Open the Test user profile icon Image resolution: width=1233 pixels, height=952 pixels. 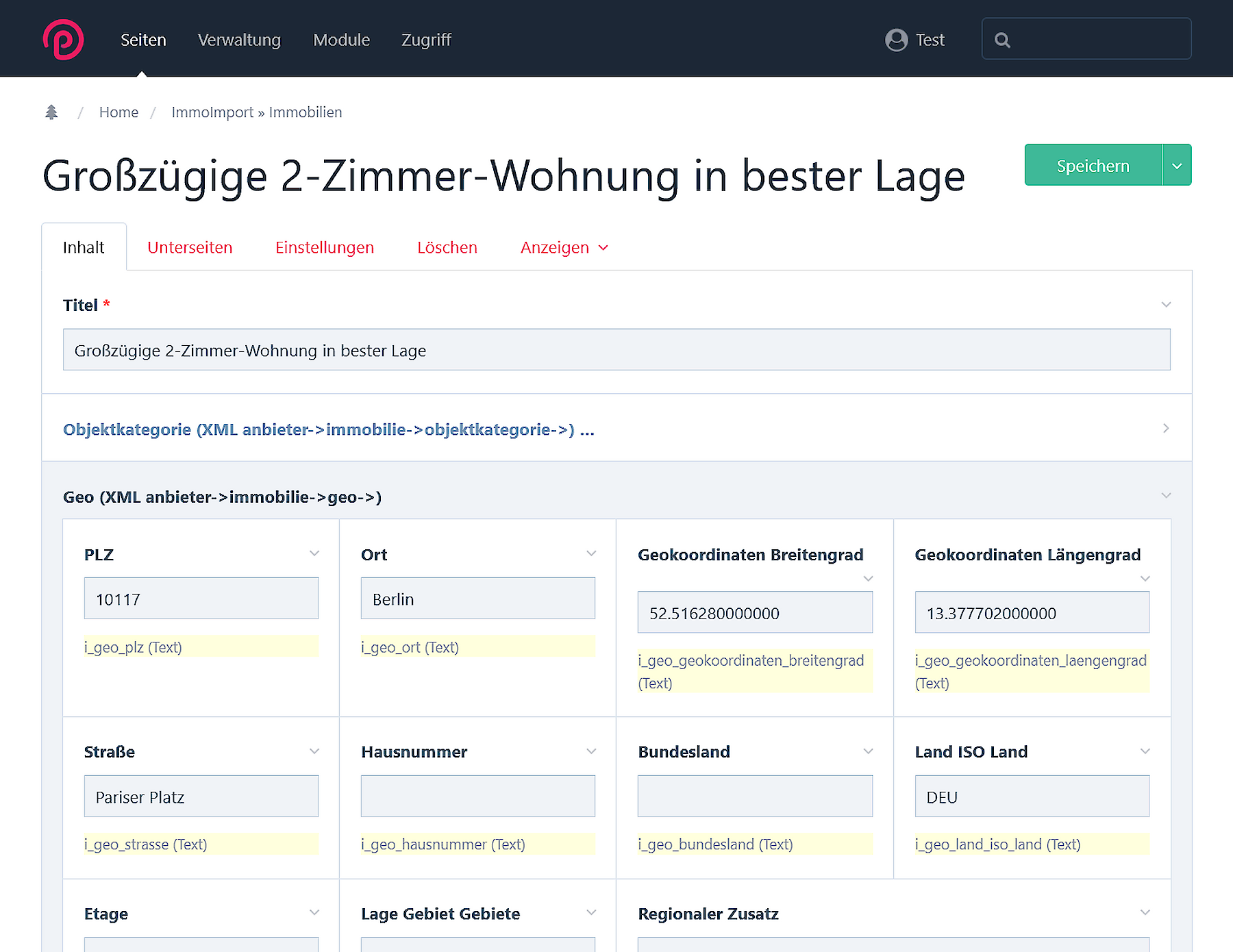pyautogui.click(x=896, y=40)
